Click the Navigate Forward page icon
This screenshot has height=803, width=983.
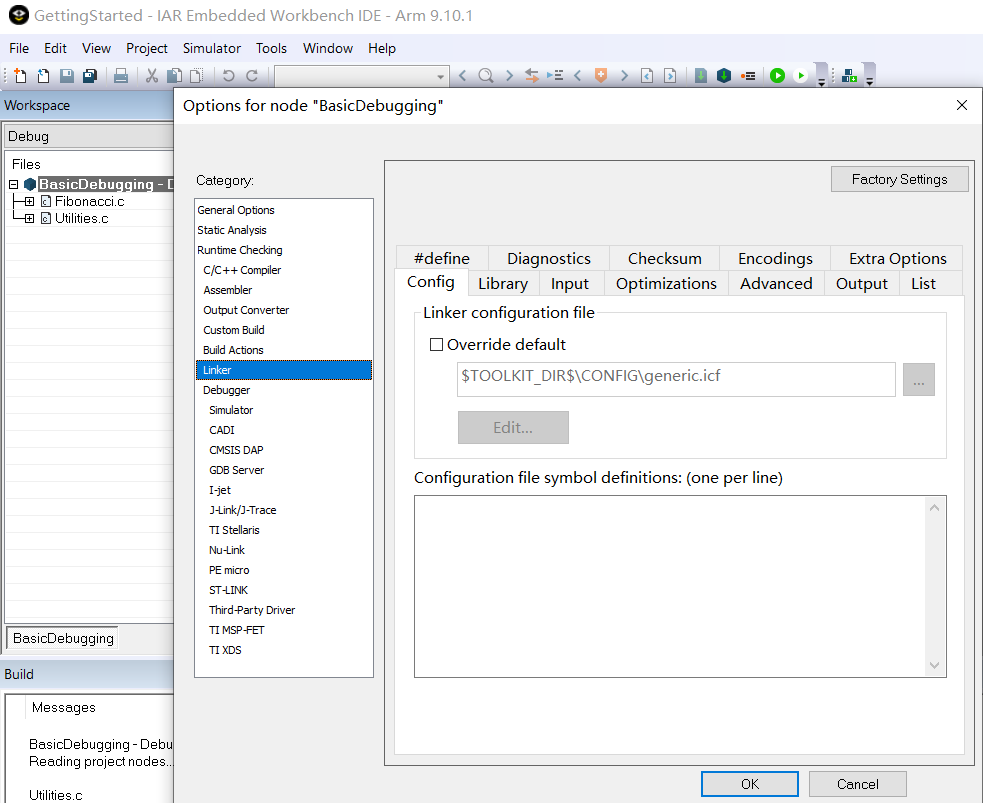coord(670,76)
